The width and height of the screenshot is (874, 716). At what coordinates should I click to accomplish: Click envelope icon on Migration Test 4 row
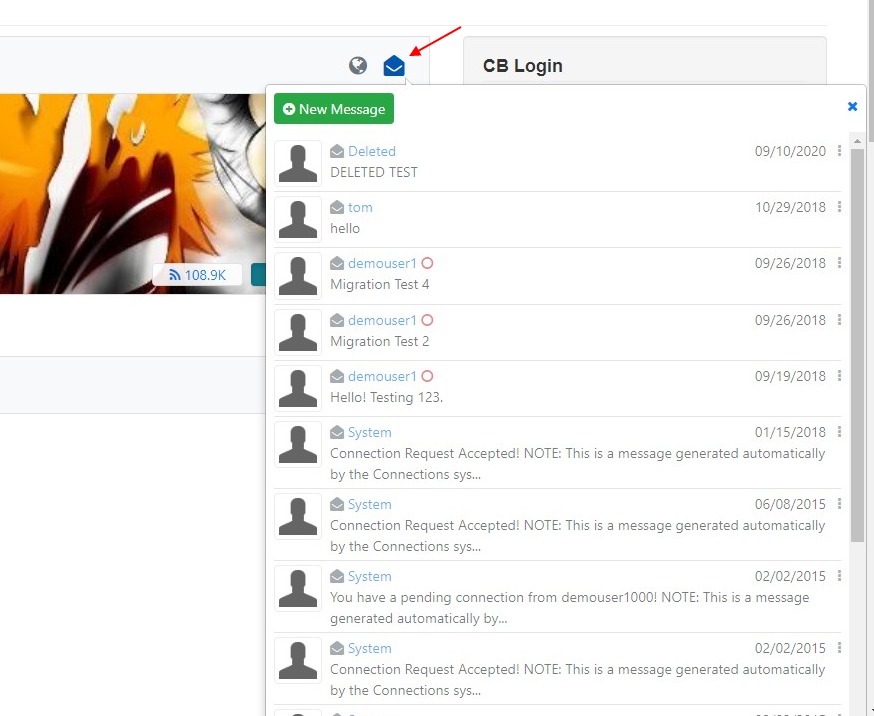pyautogui.click(x=337, y=263)
